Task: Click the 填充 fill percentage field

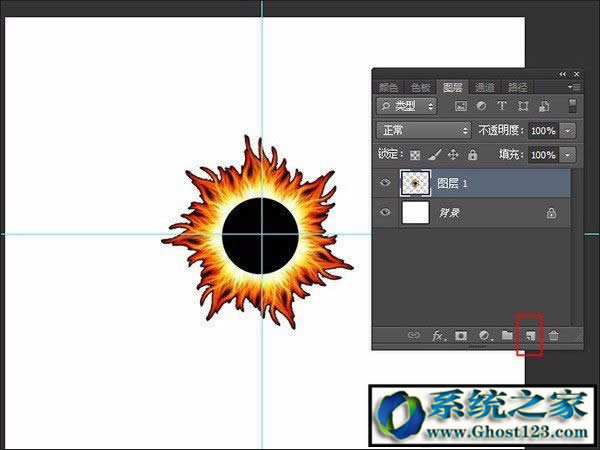Action: (542, 155)
